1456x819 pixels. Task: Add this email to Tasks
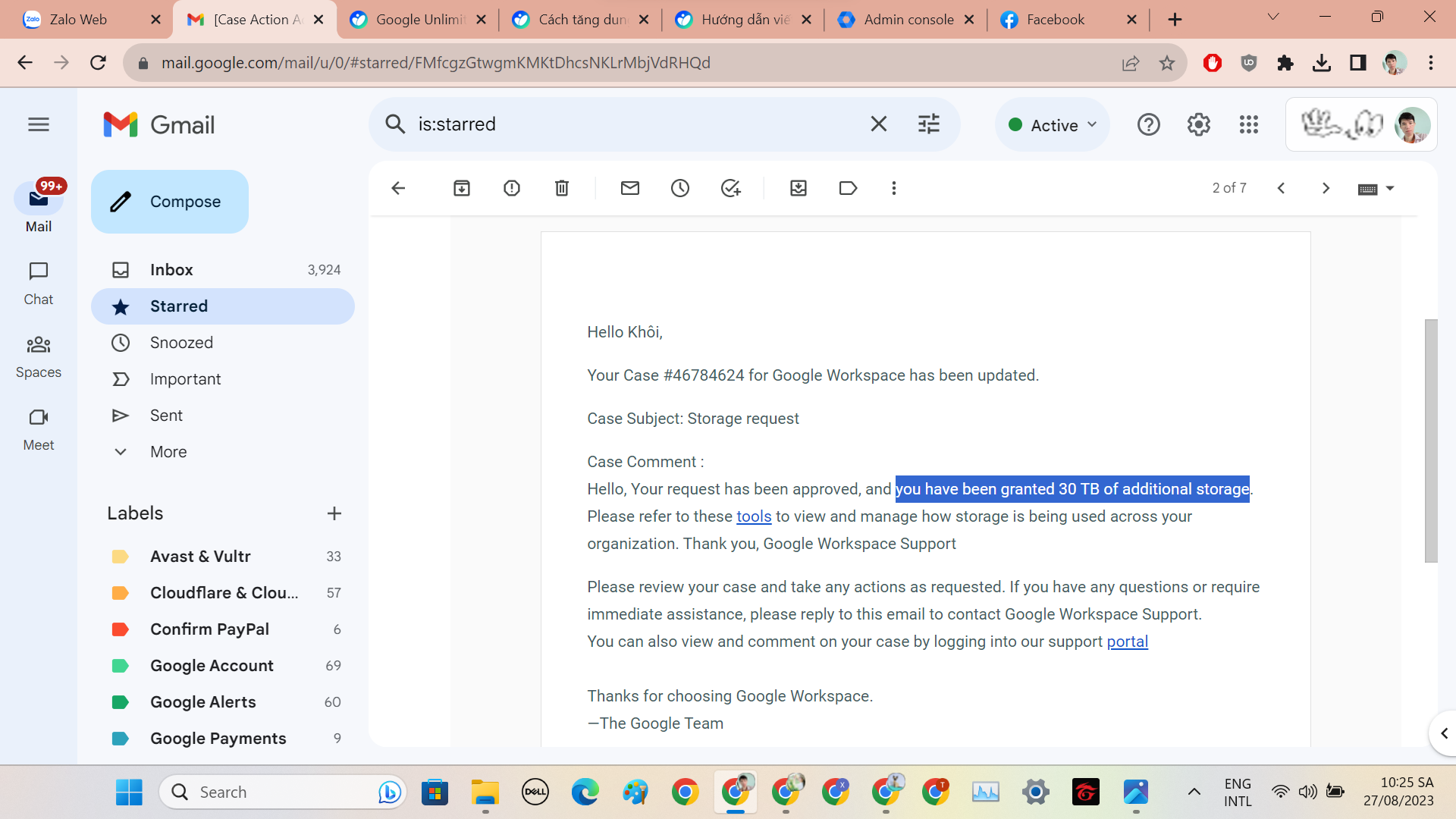(x=730, y=188)
